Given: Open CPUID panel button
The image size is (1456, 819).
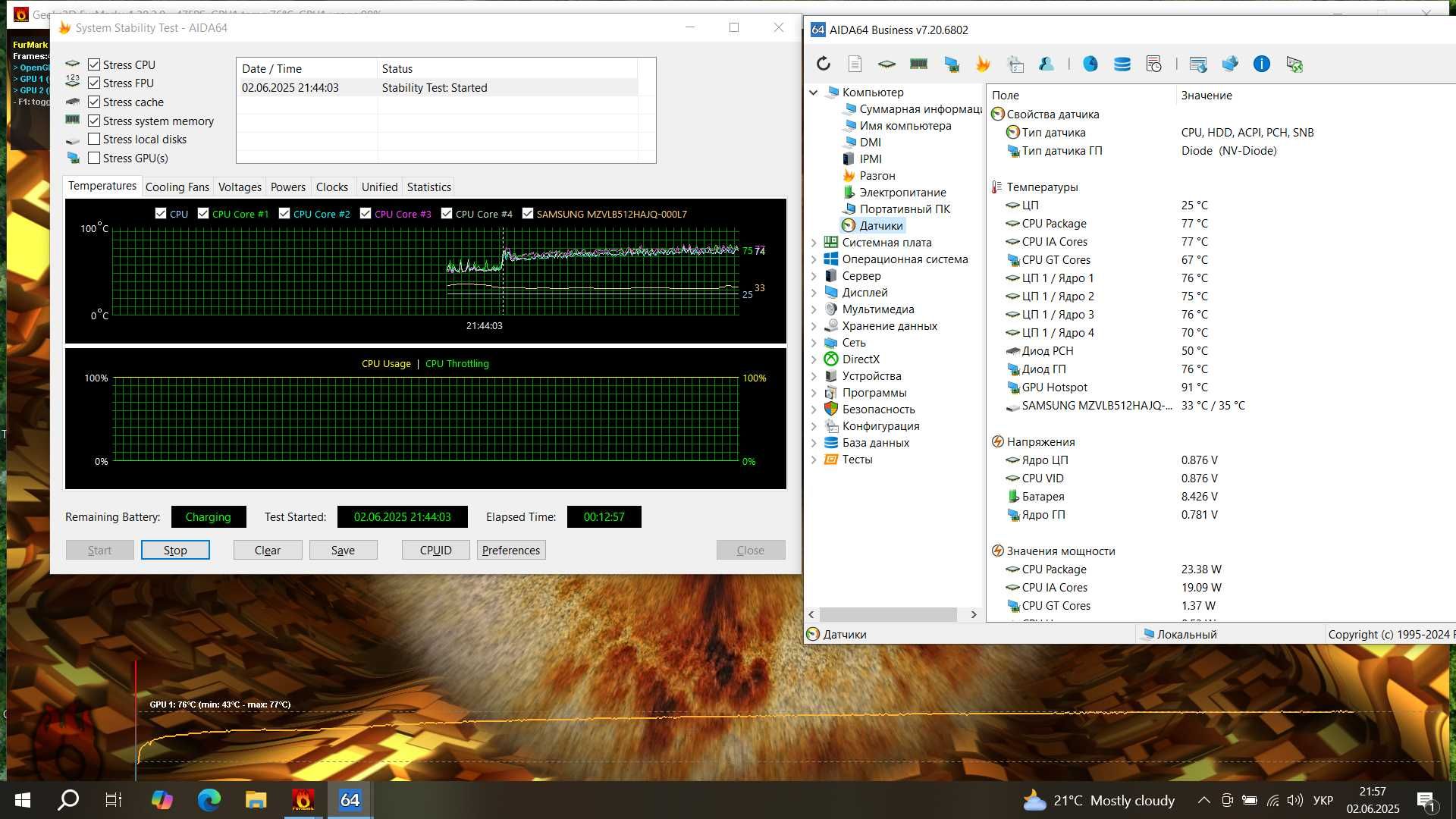Looking at the screenshot, I should [435, 551].
